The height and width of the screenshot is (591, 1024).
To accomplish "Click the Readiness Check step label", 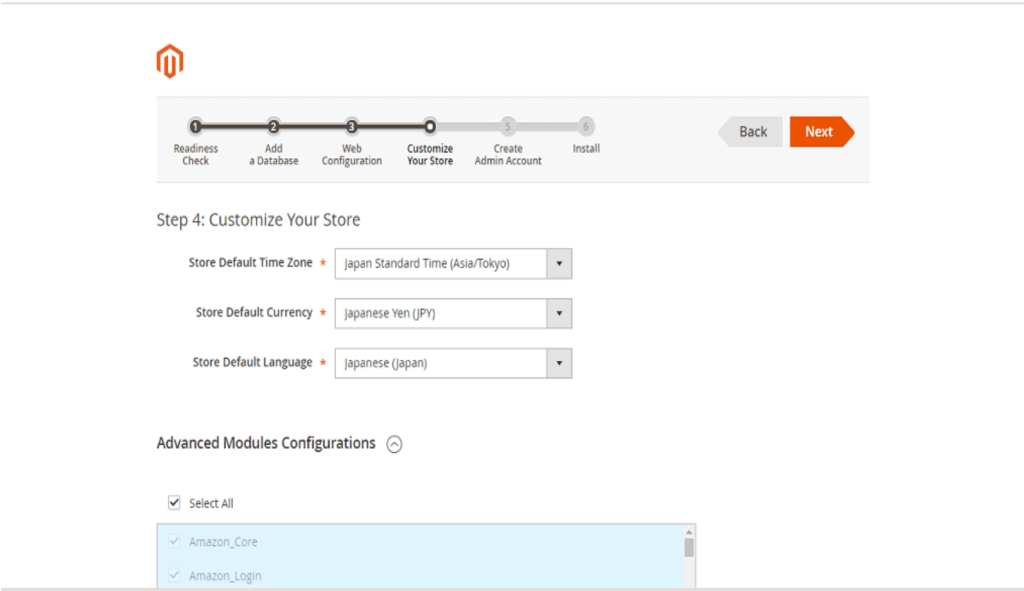I will [196, 155].
